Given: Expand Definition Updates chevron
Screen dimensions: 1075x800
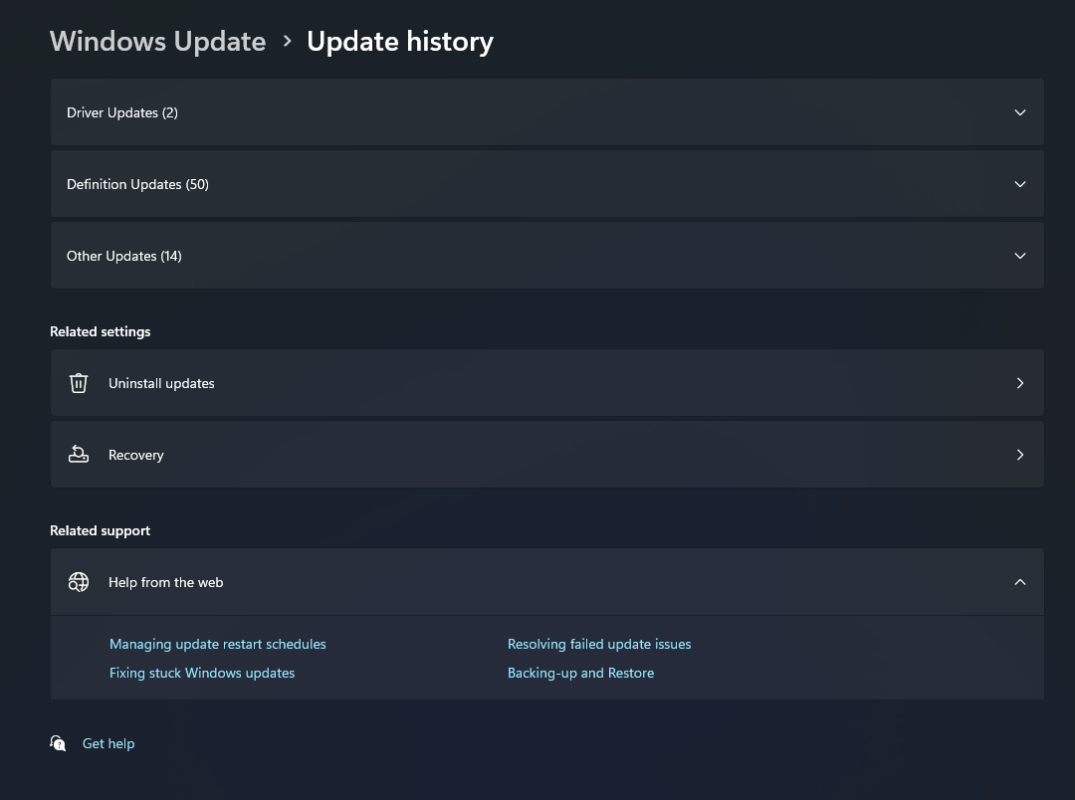Looking at the screenshot, I should 1019,184.
